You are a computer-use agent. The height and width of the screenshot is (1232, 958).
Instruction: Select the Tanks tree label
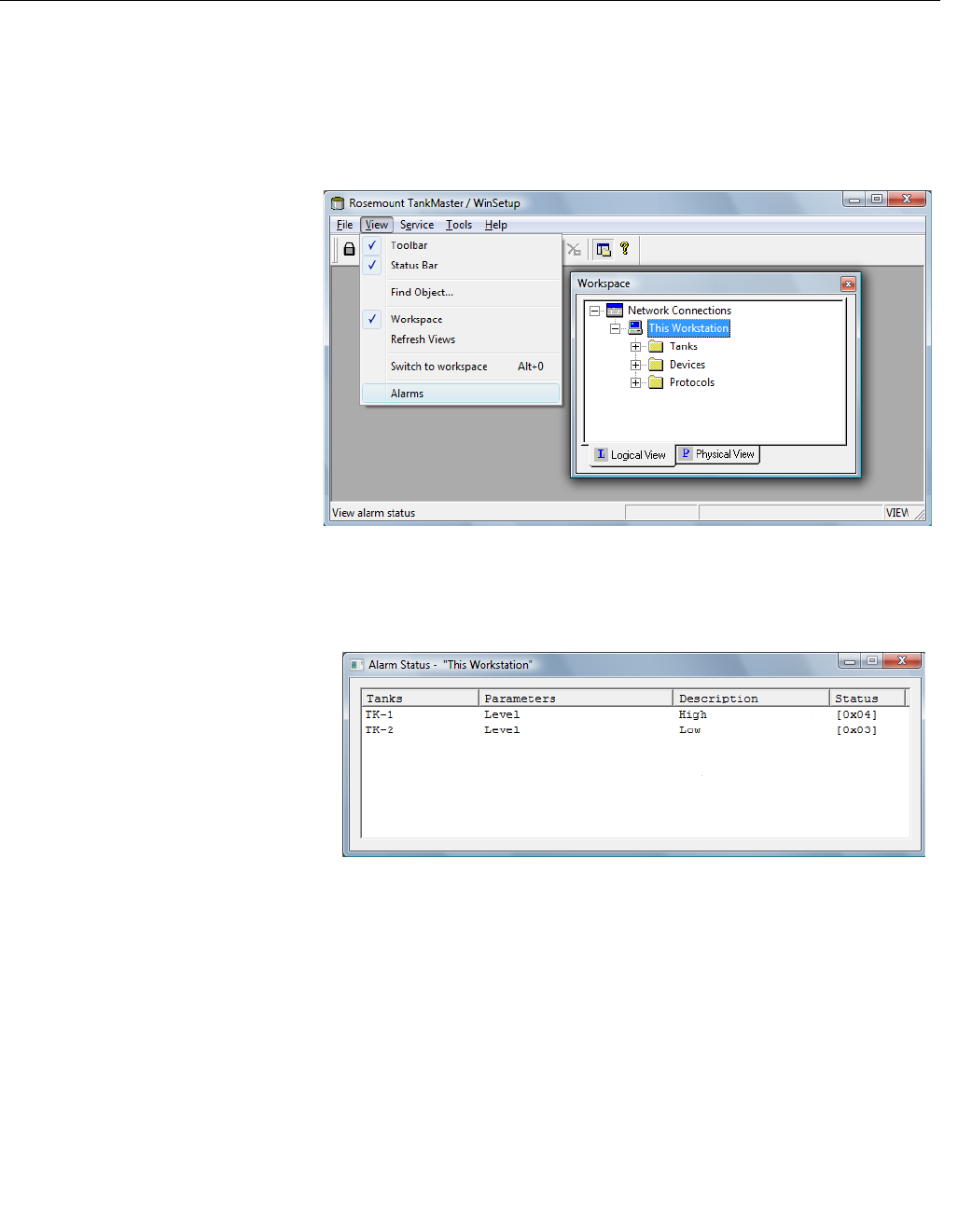[683, 346]
